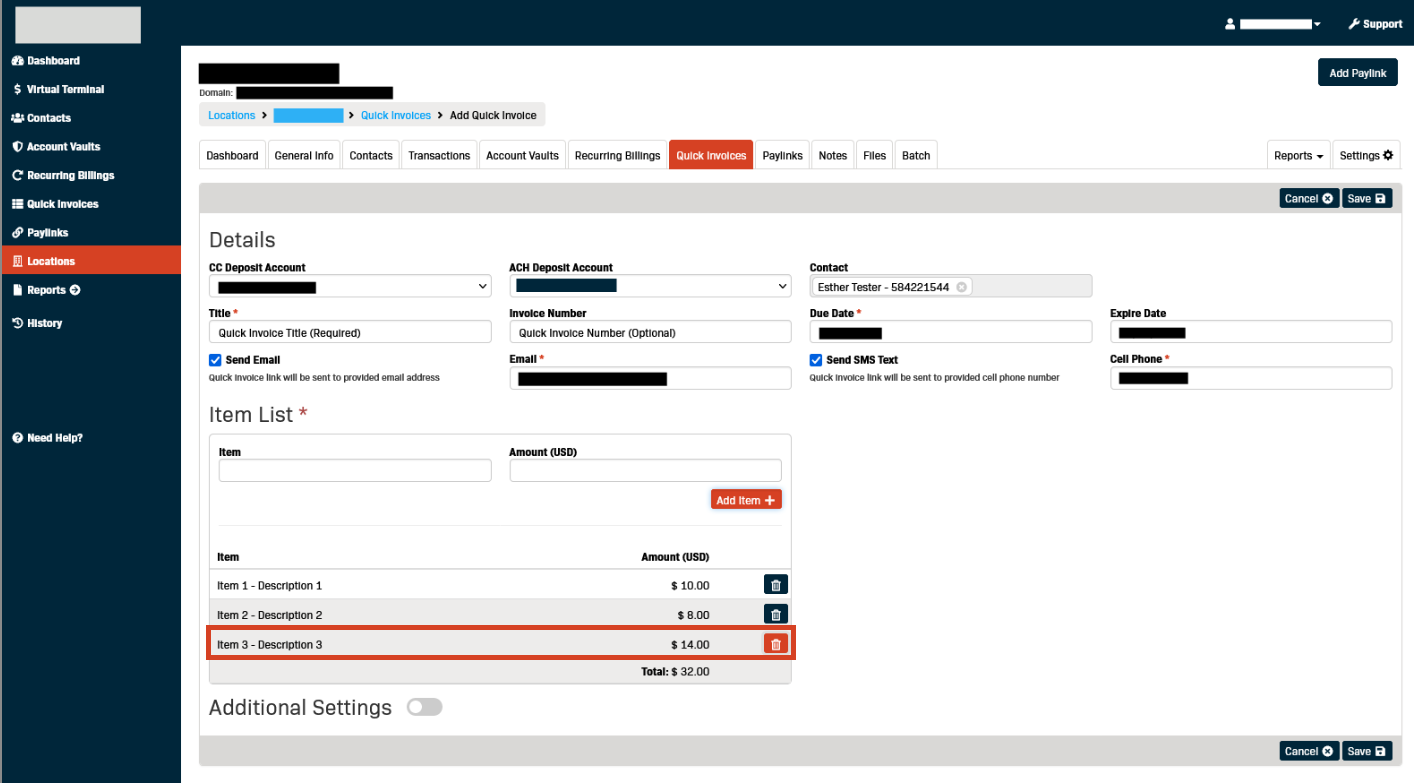Screen dimensions: 1414x783
Task: Click the top Cancel button
Action: pyautogui.click(x=1308, y=198)
